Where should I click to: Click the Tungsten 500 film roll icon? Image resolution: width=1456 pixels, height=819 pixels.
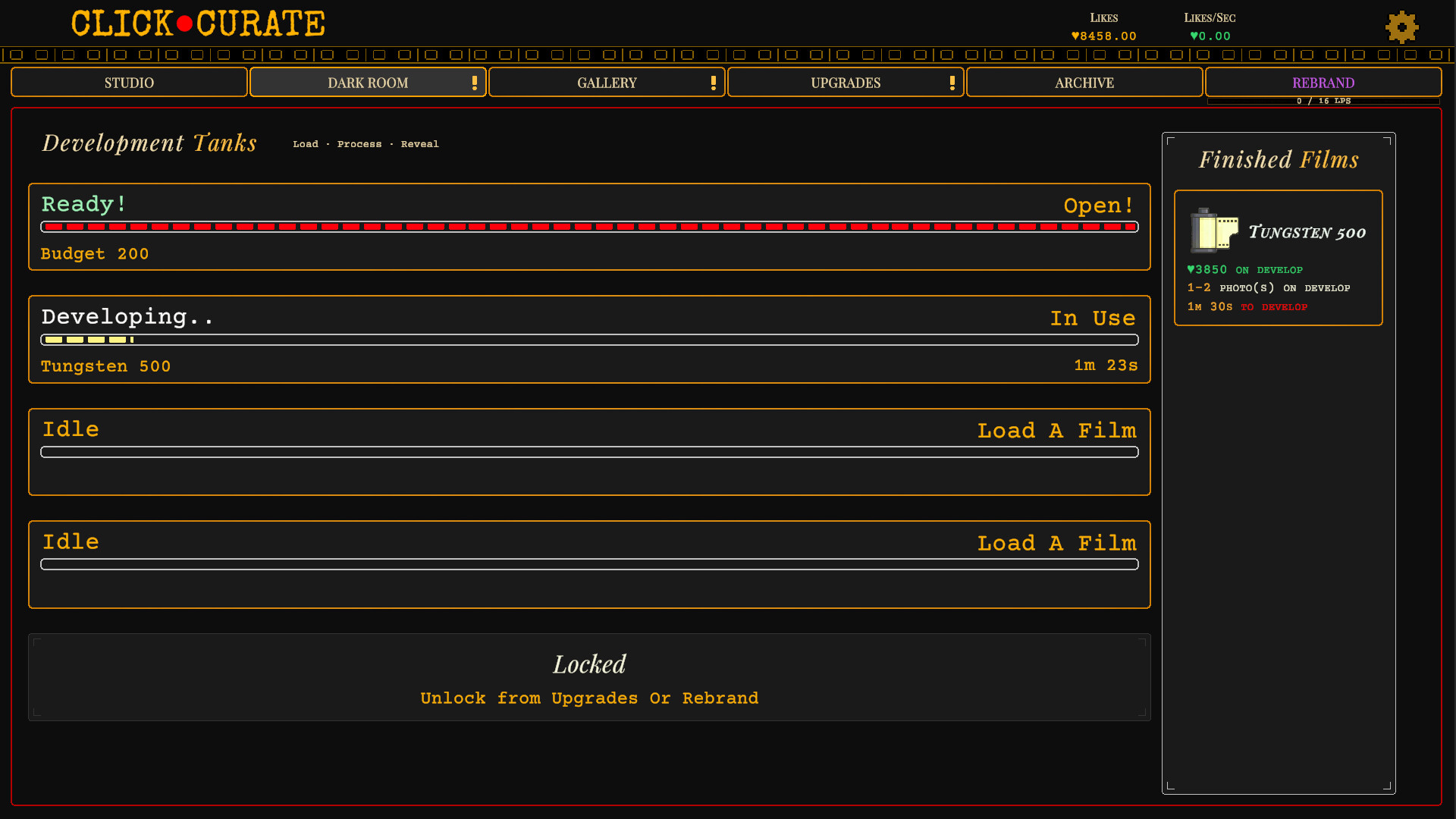point(1213,230)
